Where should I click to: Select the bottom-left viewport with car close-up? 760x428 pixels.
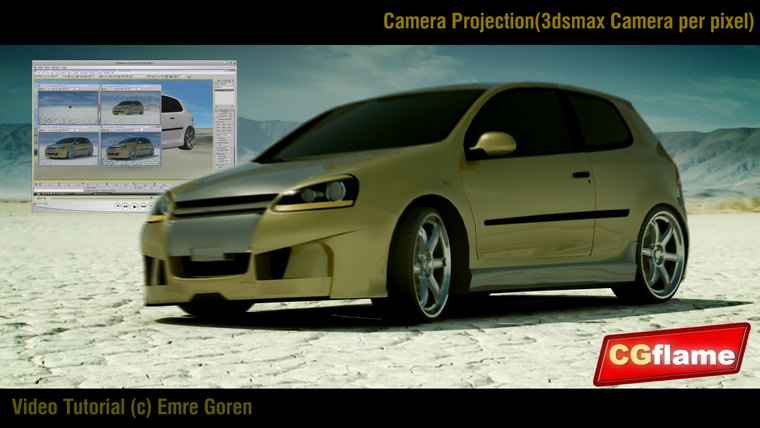(68, 147)
